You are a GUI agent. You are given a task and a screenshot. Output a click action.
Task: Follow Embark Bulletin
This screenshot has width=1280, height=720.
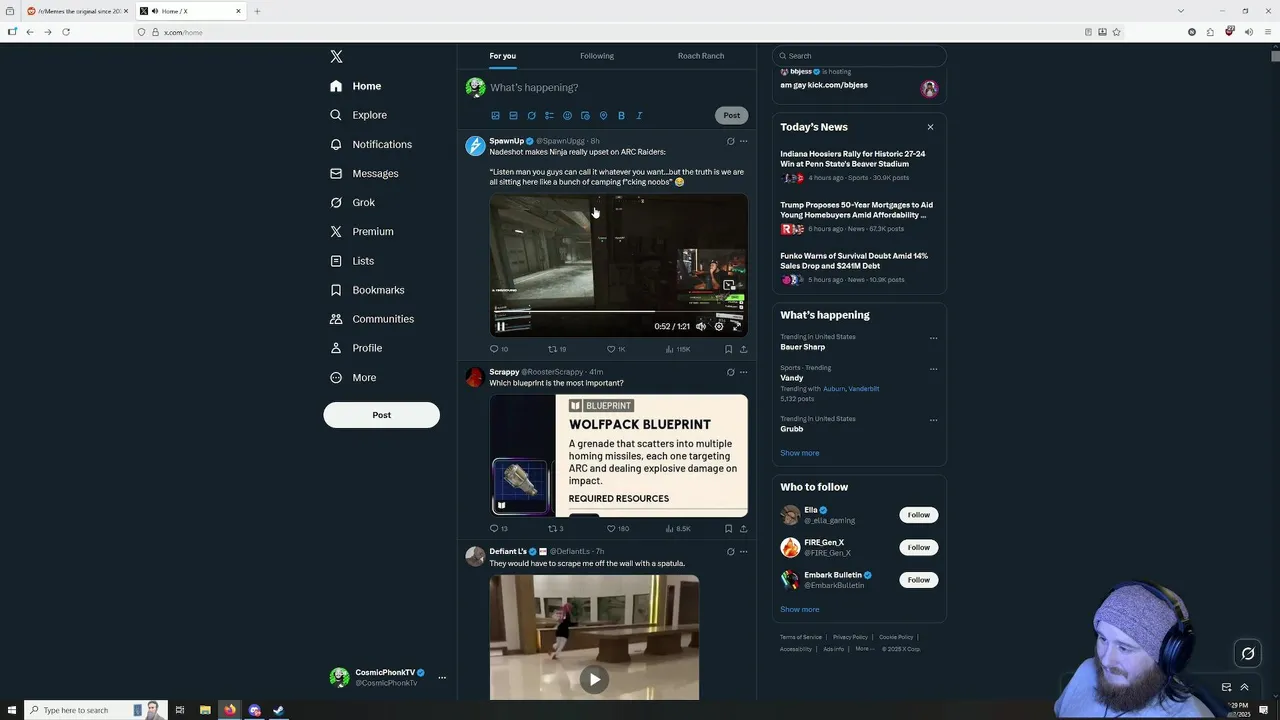pyautogui.click(x=918, y=580)
